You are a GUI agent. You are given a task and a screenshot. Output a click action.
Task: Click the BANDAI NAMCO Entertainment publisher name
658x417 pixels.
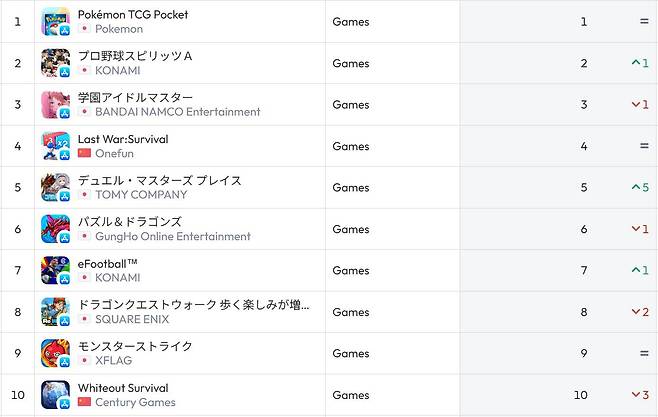[x=177, y=112]
